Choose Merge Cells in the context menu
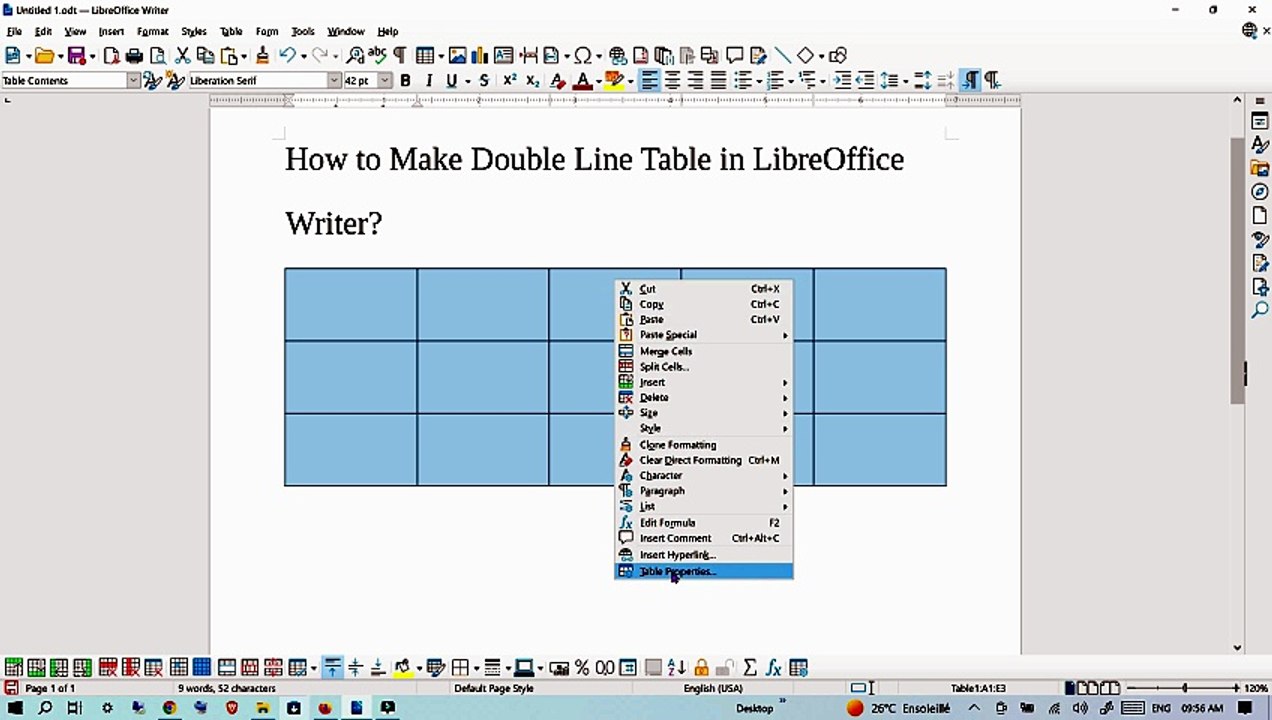The width and height of the screenshot is (1272, 720). (703, 351)
